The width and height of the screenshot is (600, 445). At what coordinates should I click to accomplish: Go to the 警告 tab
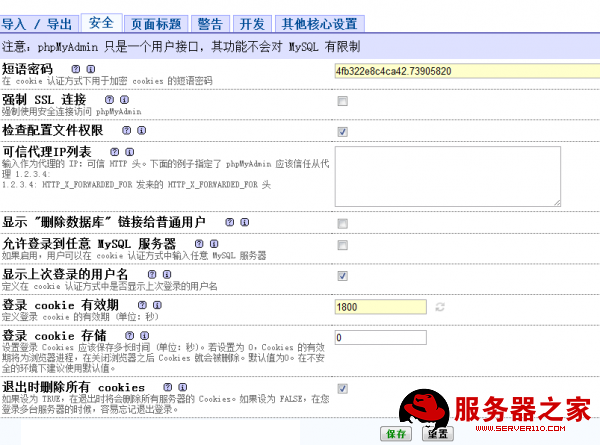[210, 24]
